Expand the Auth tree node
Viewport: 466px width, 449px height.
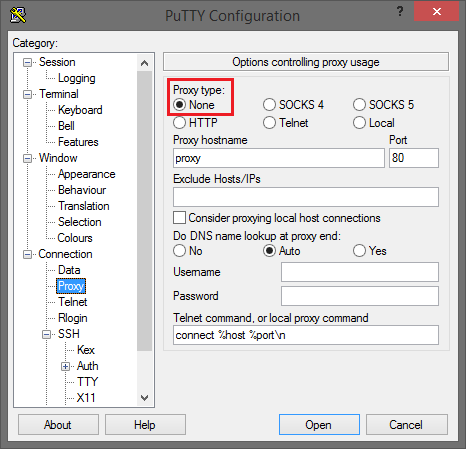pyautogui.click(x=65, y=367)
